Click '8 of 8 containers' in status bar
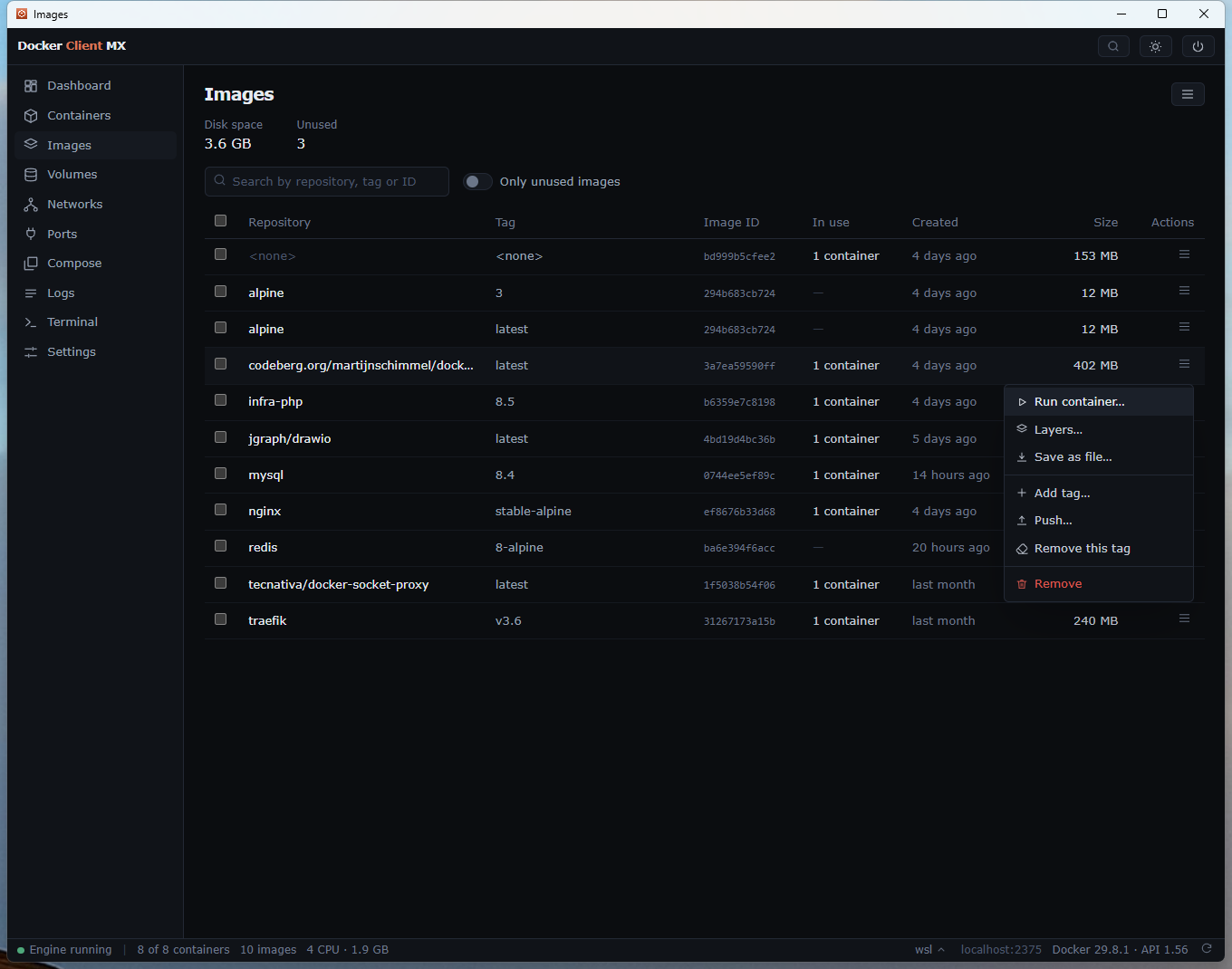Viewport: 1232px width, 969px height. click(183, 949)
